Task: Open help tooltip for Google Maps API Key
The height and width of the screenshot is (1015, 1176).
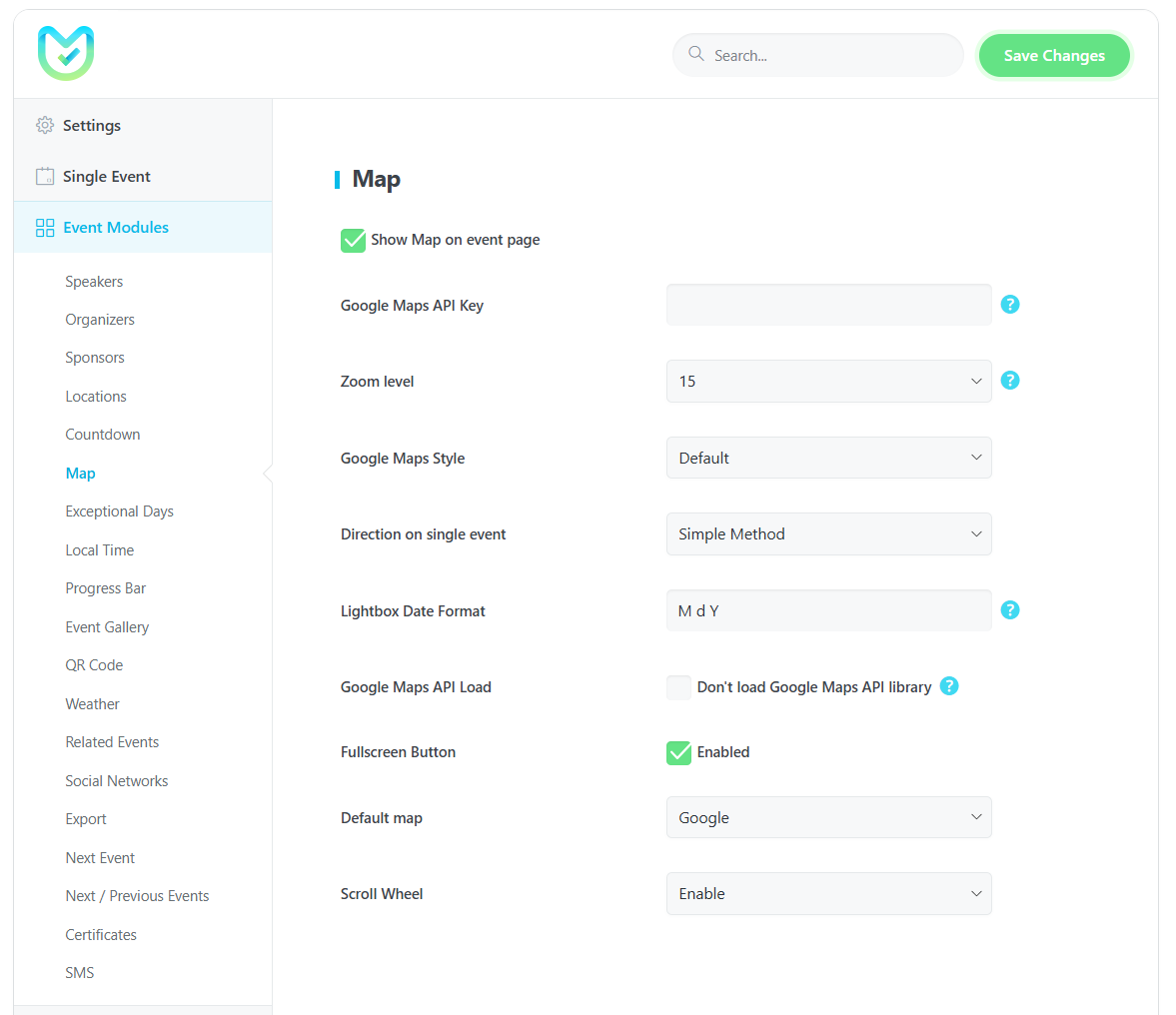Action: click(1010, 305)
